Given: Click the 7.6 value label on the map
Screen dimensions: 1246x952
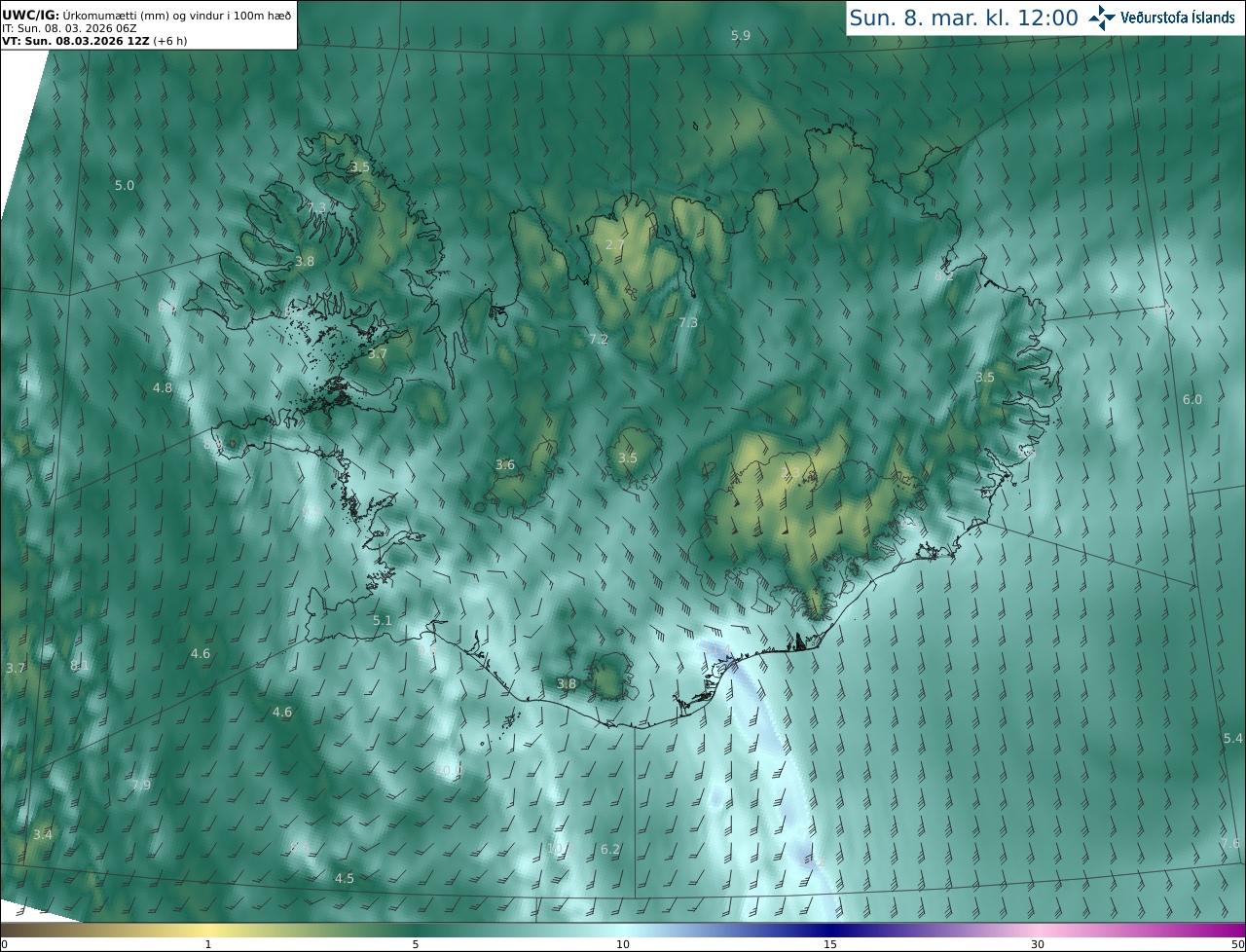Looking at the screenshot, I should point(1231,843).
